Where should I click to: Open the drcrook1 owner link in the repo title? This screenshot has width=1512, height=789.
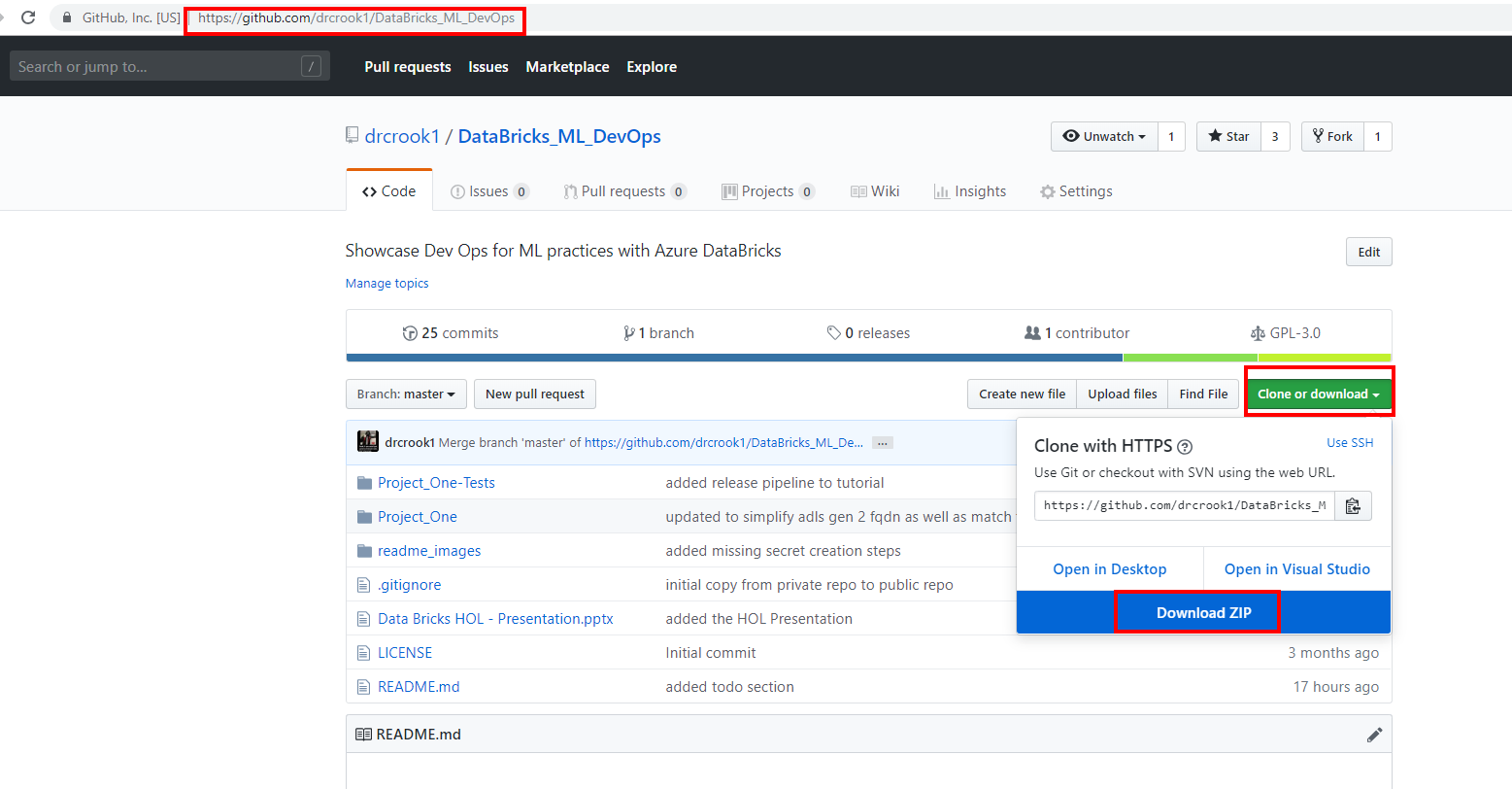[x=402, y=136]
